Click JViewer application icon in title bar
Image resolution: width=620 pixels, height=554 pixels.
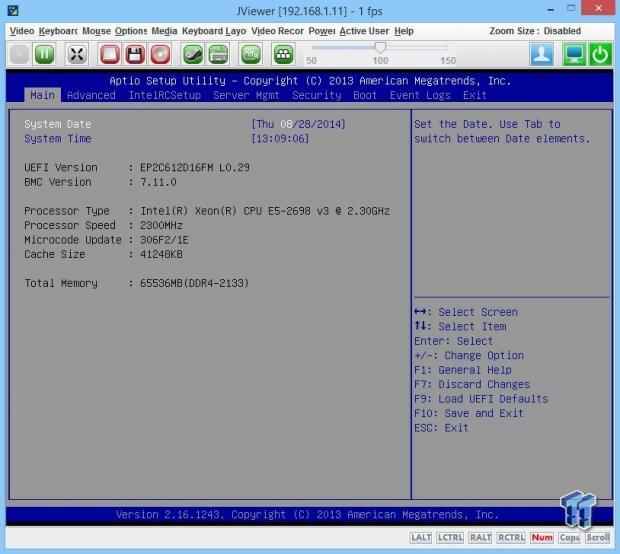tap(13, 11)
